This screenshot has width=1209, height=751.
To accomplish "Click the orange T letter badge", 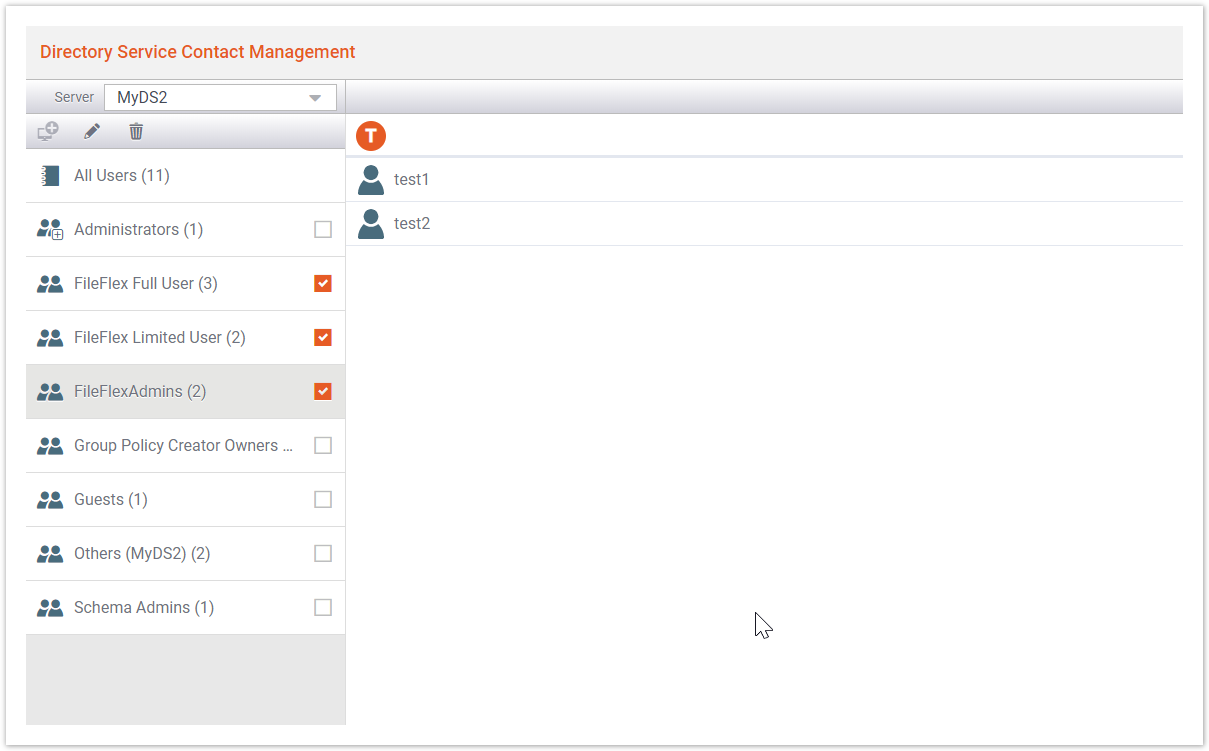I will 371,136.
